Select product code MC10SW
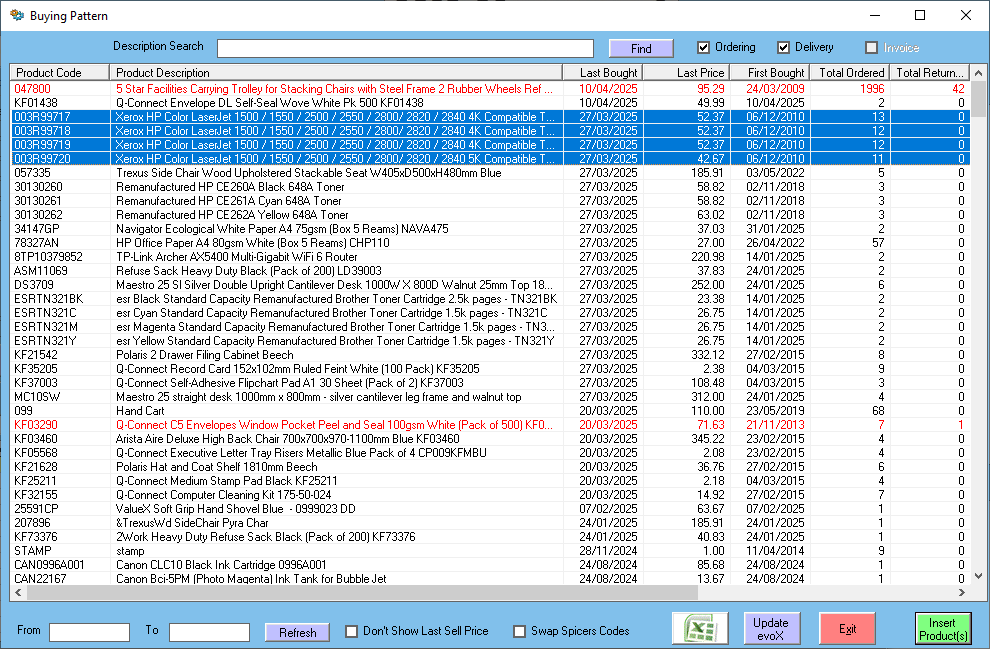Screen dimensions: 990x649 tap(490, 397)
